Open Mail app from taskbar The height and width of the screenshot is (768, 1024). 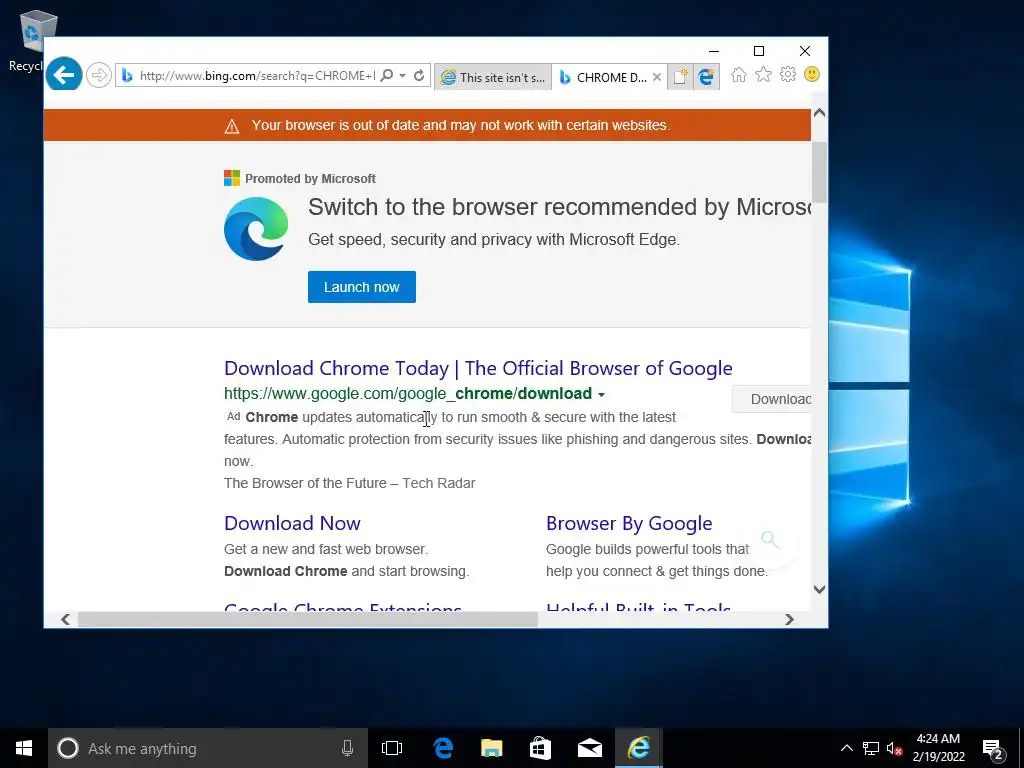click(x=590, y=748)
